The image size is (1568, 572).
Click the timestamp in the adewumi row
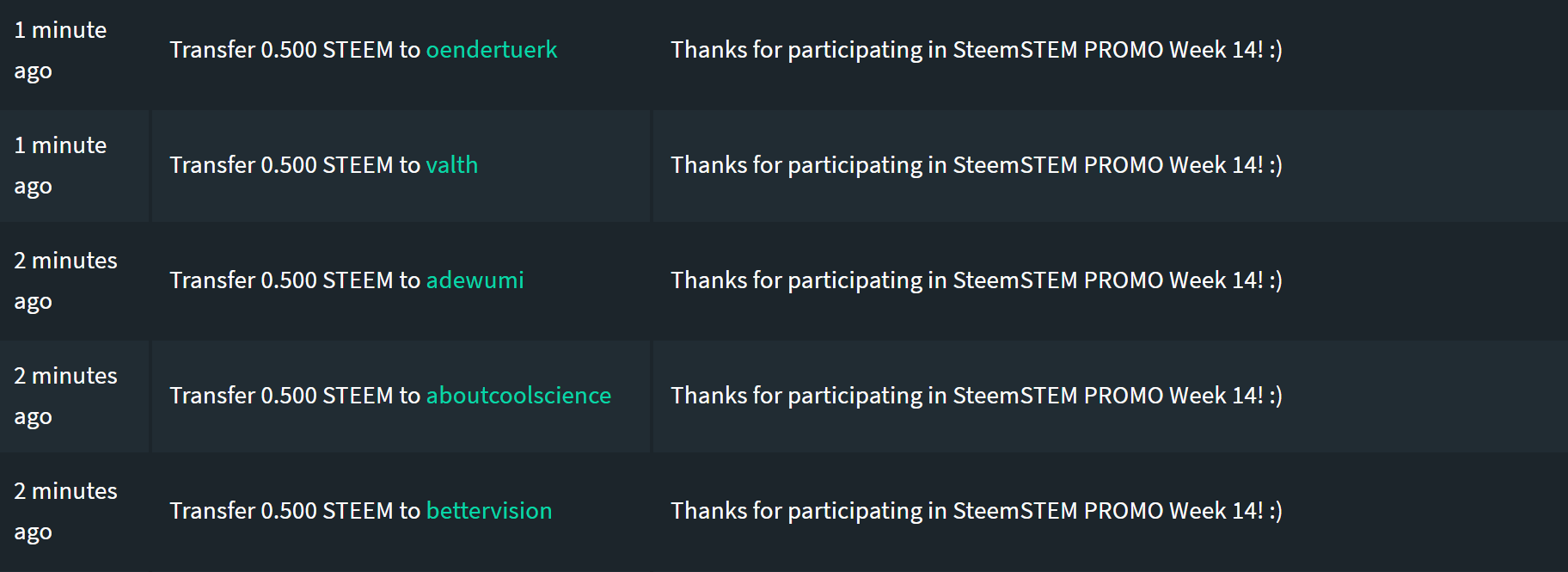65,281
